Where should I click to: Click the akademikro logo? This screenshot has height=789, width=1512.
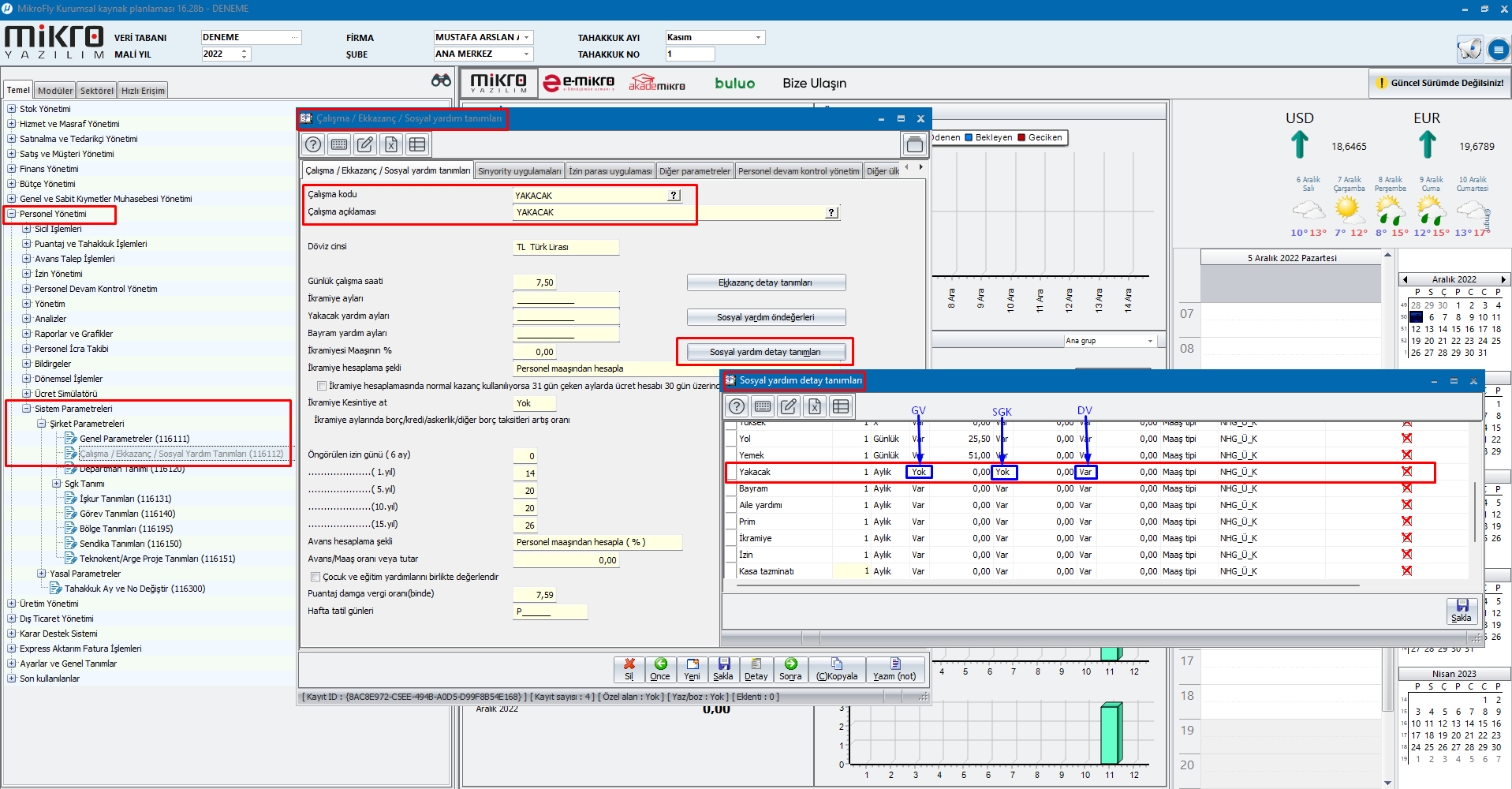point(657,83)
